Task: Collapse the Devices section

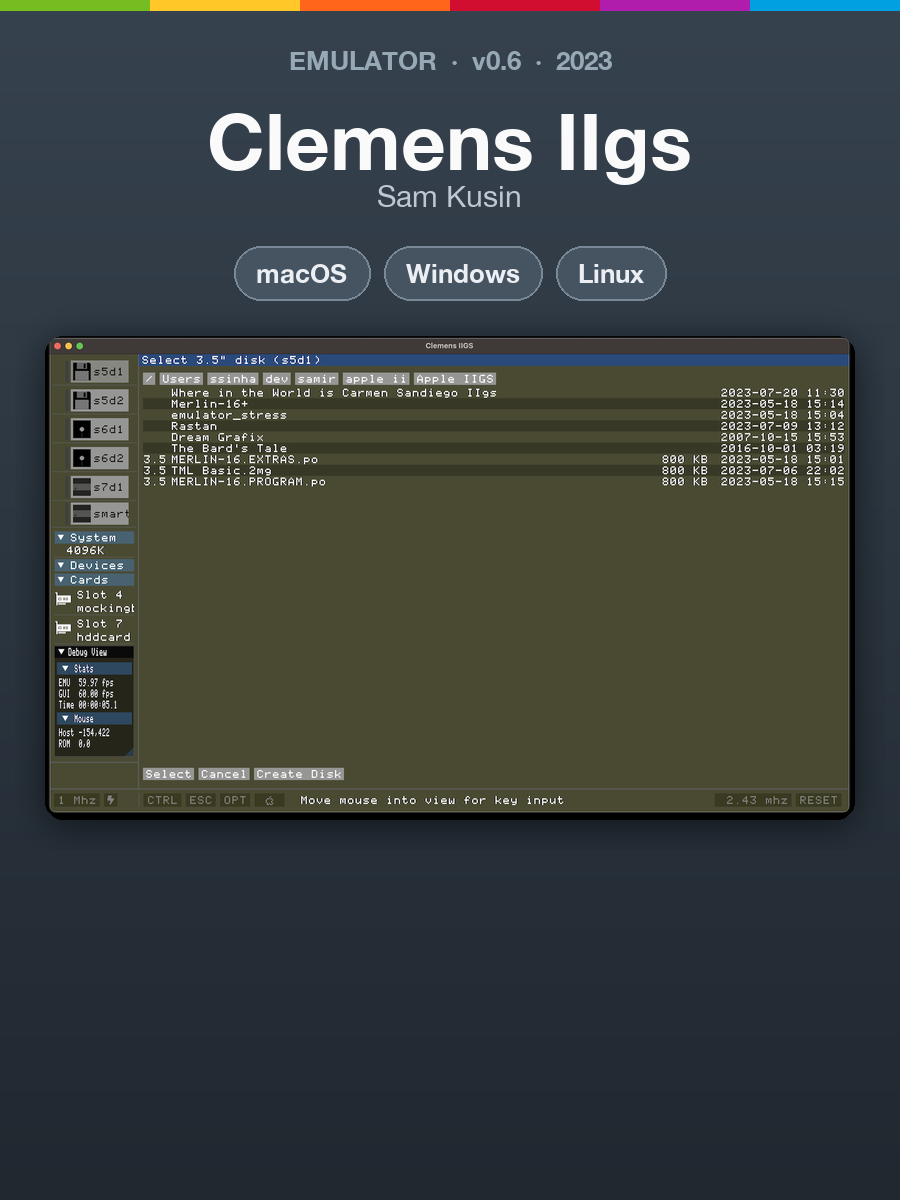Action: coord(94,566)
